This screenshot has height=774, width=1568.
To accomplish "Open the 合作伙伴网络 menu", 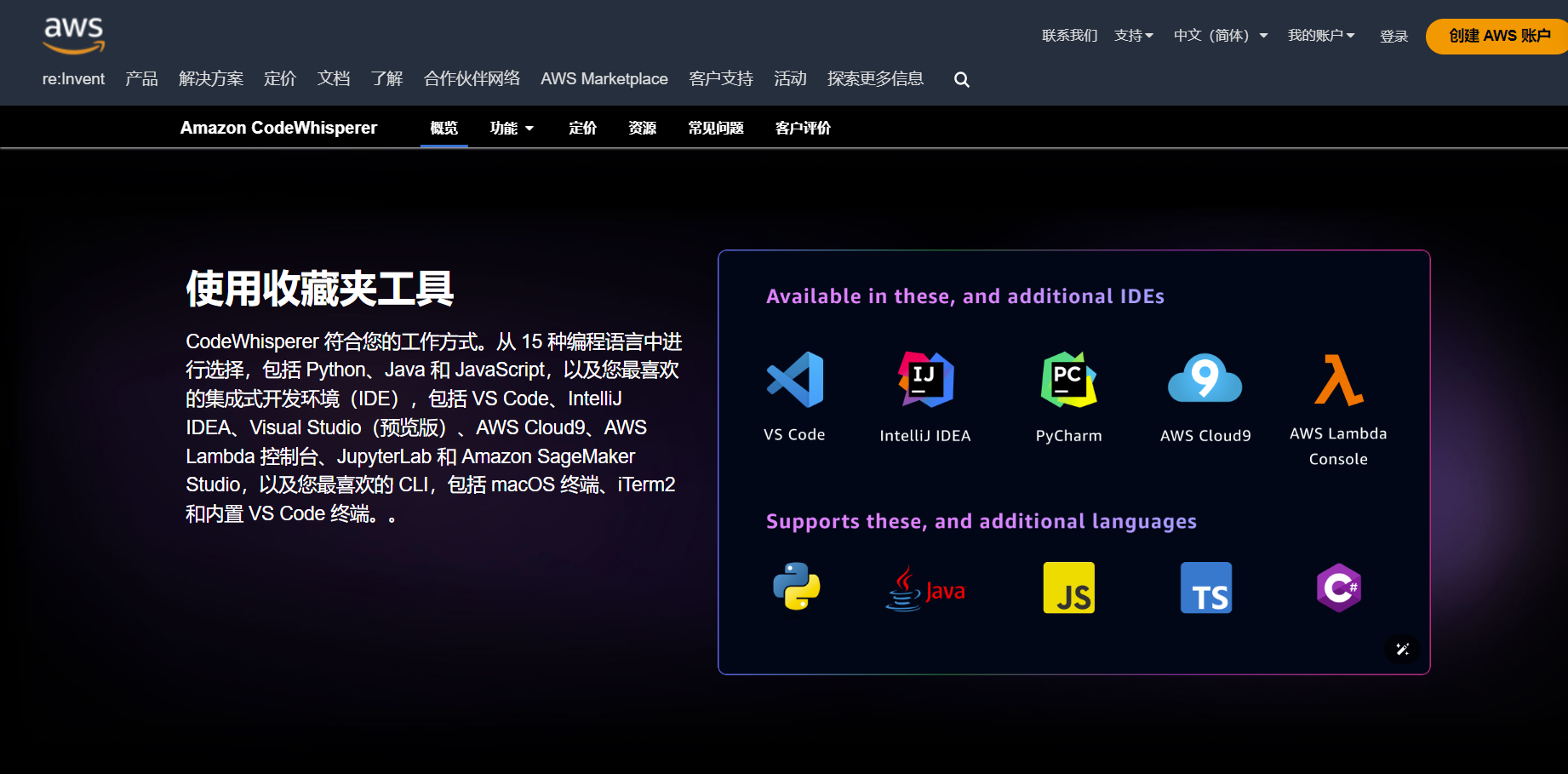I will tap(472, 79).
